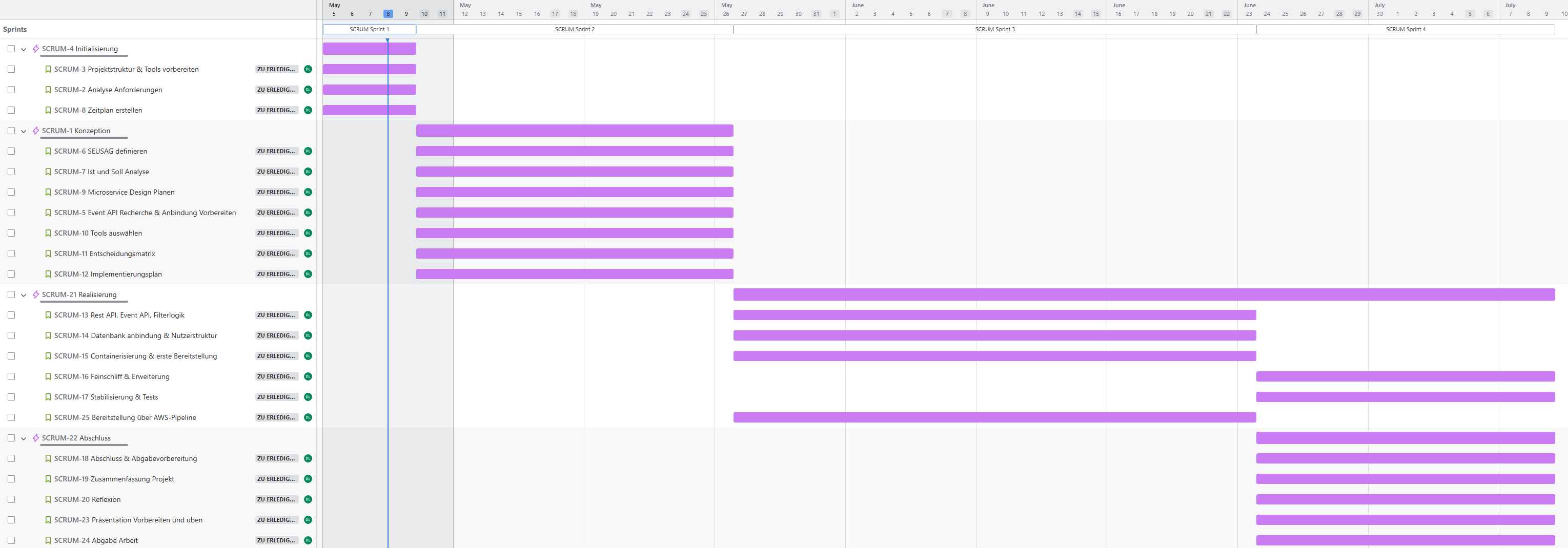
Task: Tick the checkbox for SCRUM-11 Entscheidungsmatrix
Action: pyautogui.click(x=11, y=254)
